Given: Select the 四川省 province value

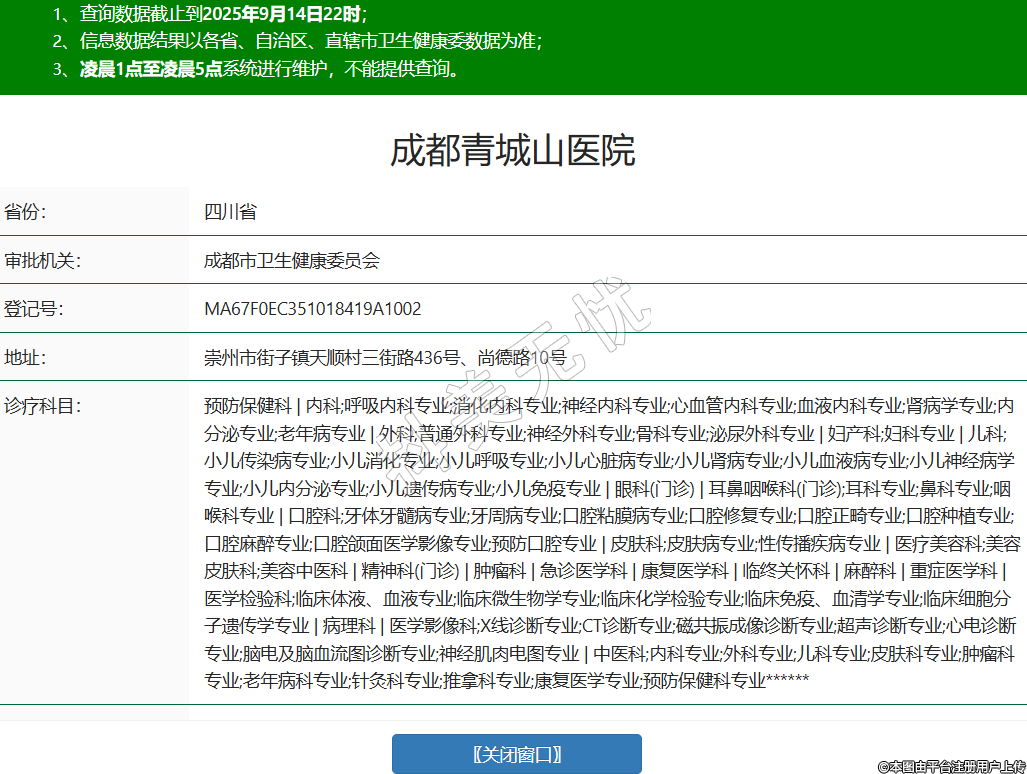Looking at the screenshot, I should [x=230, y=212].
